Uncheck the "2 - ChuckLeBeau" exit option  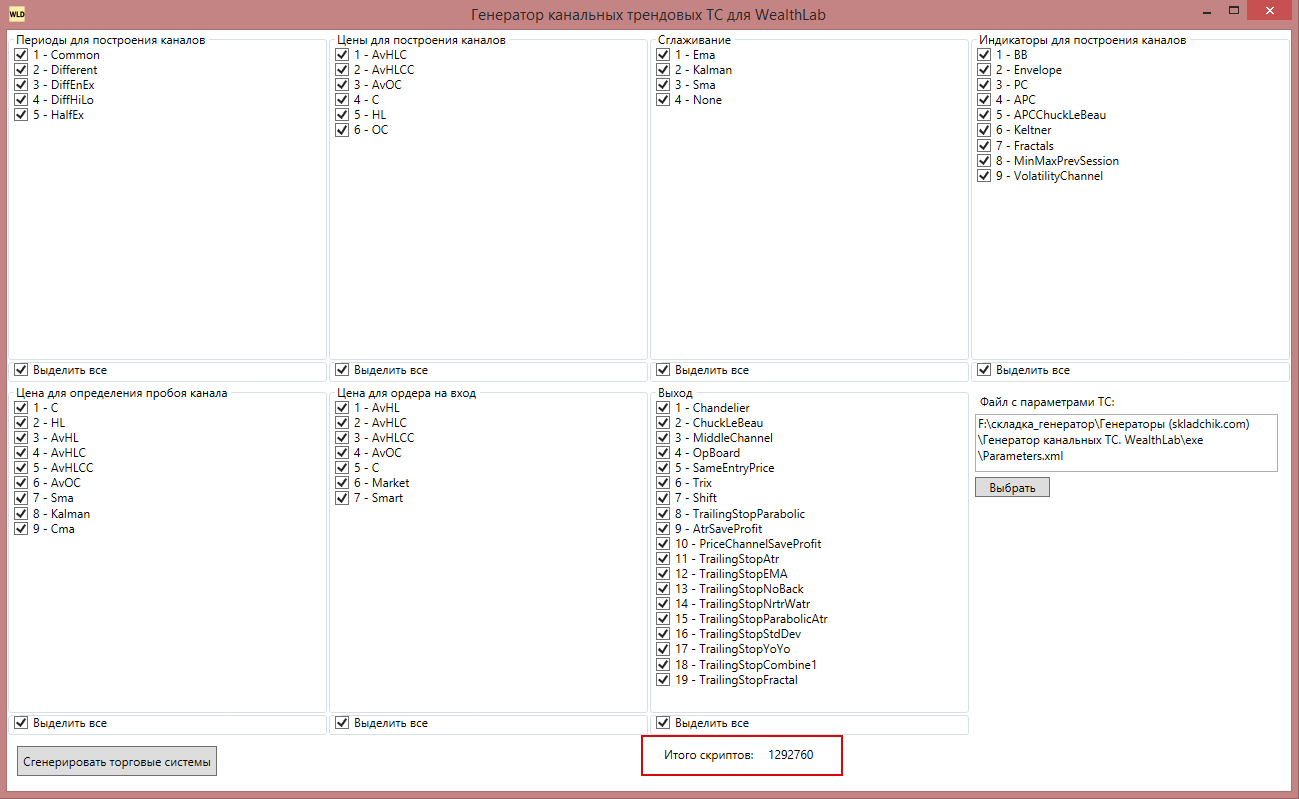pyautogui.click(x=663, y=423)
